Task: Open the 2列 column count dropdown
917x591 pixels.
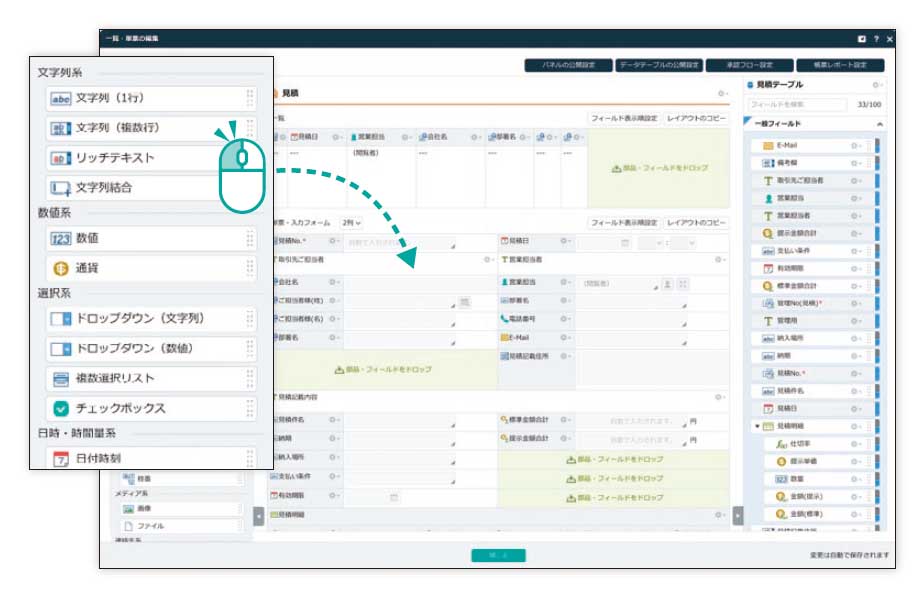Action: 351,222
